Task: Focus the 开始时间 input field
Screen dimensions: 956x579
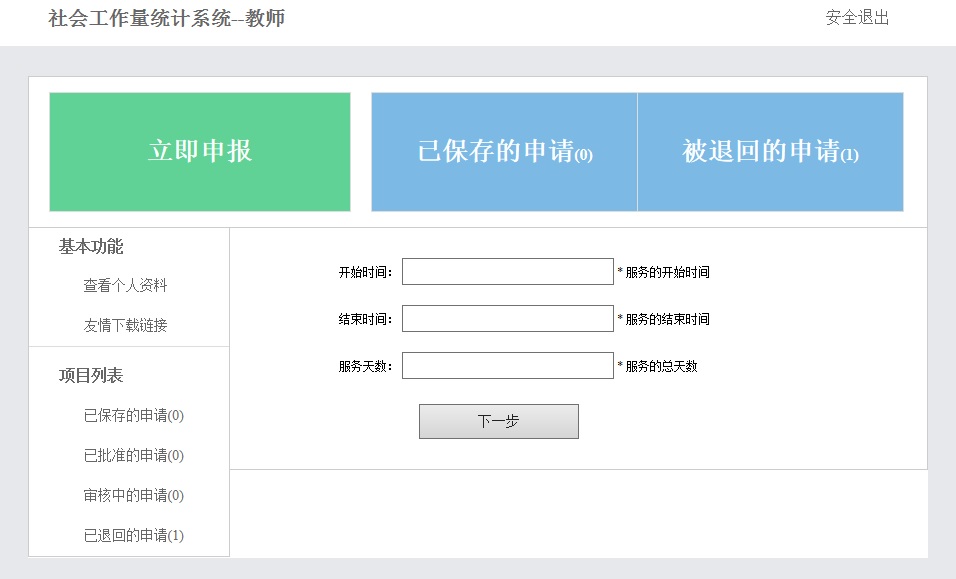Action: (508, 272)
